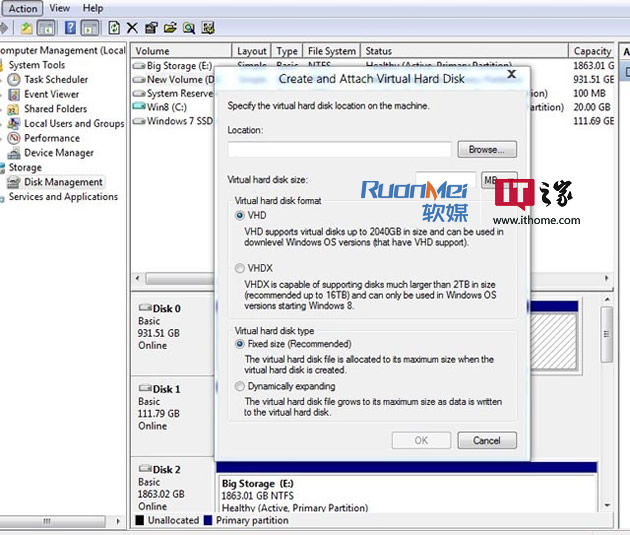
Task: Click the New Volume drive icon
Action: click(139, 80)
